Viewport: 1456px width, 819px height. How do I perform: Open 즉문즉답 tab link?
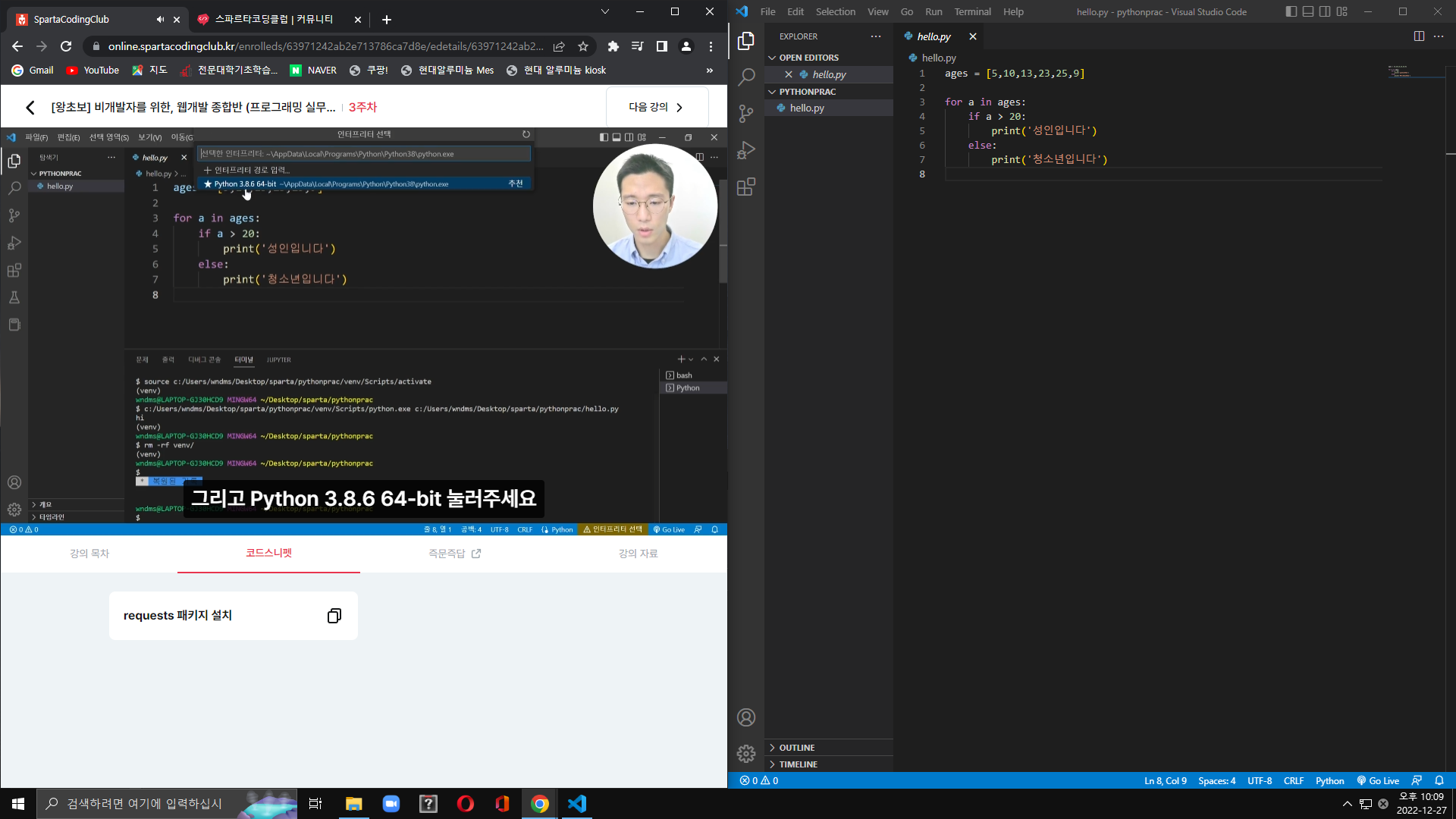(454, 554)
